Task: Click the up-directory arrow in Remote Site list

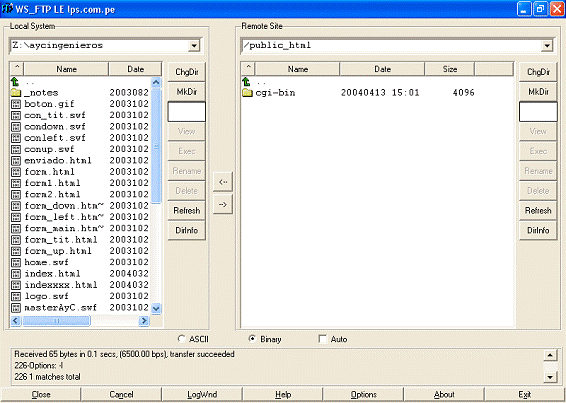Action: (246, 81)
